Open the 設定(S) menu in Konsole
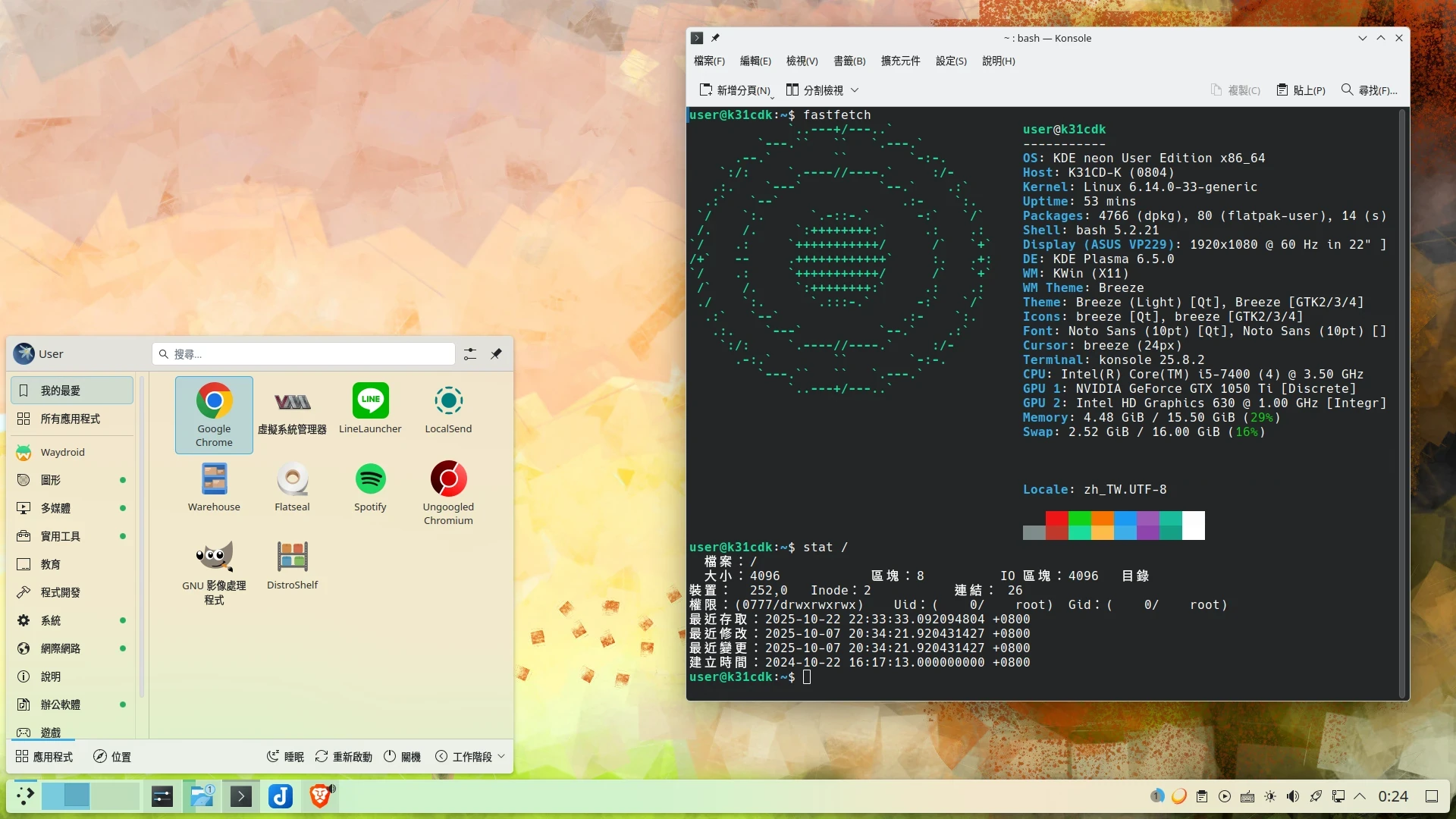This screenshot has width=1456, height=819. [950, 61]
